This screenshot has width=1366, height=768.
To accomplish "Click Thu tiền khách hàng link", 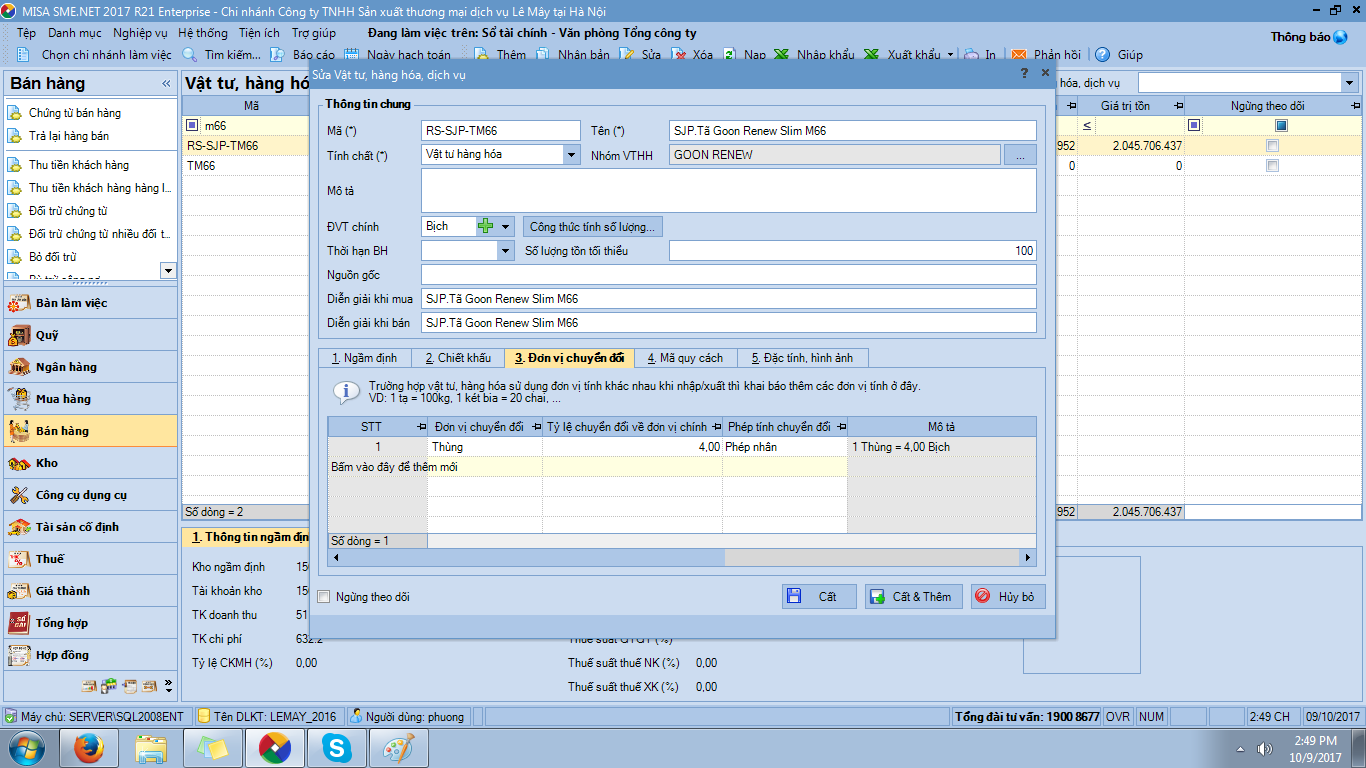I will [x=79, y=165].
